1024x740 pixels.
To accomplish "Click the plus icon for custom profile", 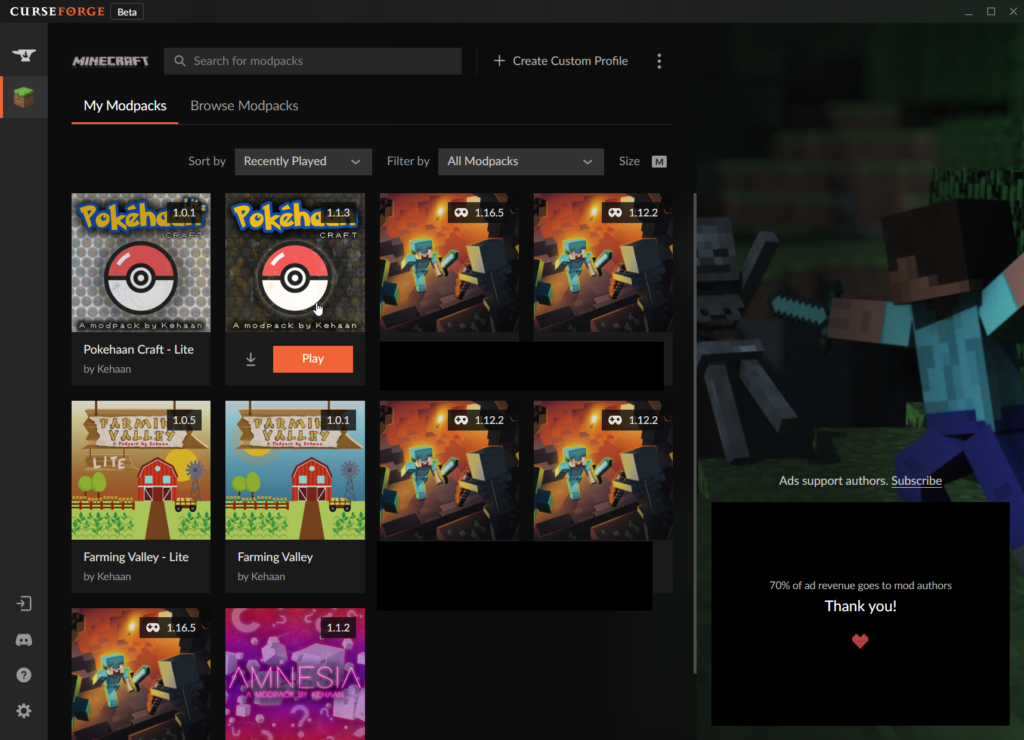I will pyautogui.click(x=499, y=61).
